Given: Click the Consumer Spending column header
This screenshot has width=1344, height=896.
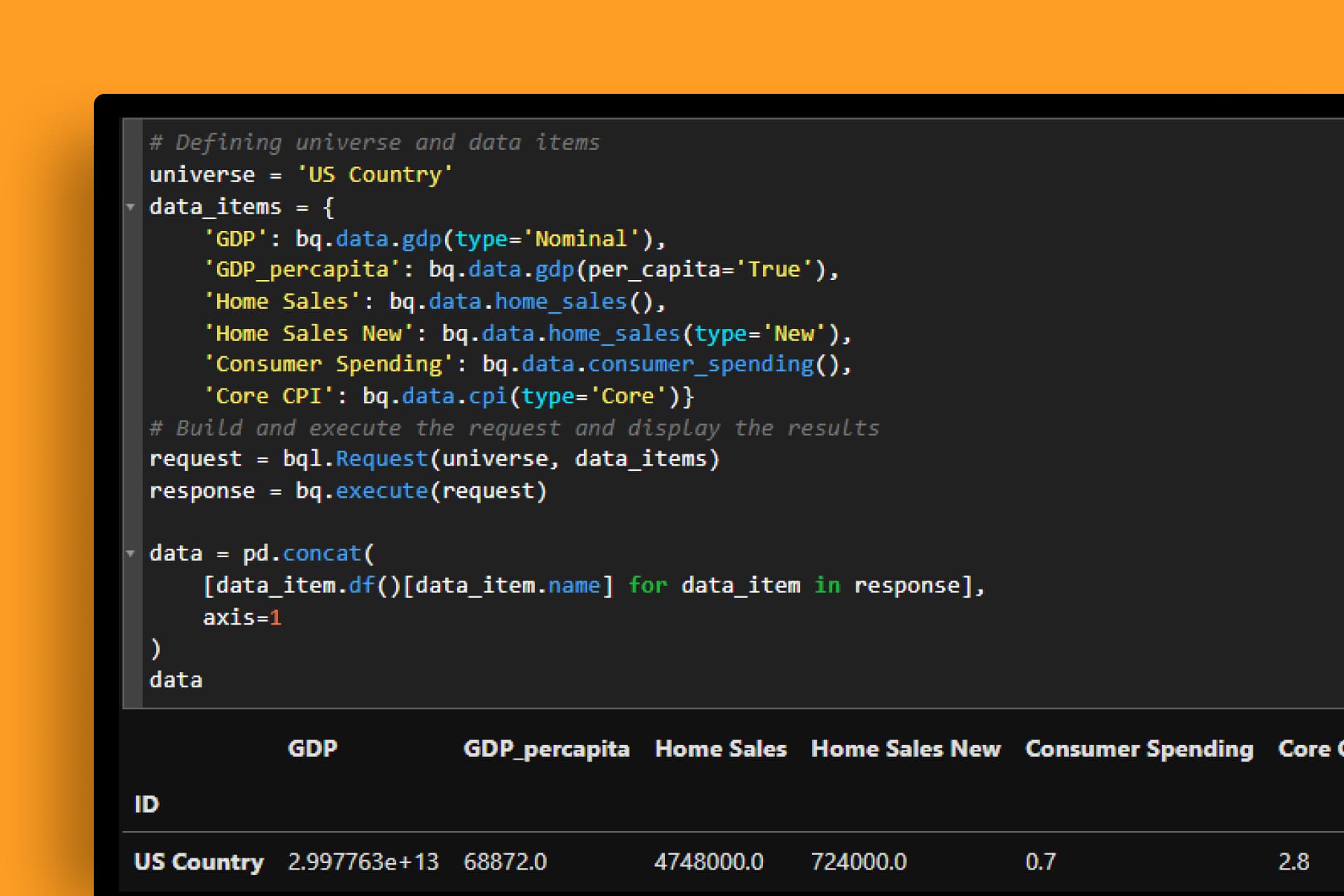Looking at the screenshot, I should (x=1139, y=749).
